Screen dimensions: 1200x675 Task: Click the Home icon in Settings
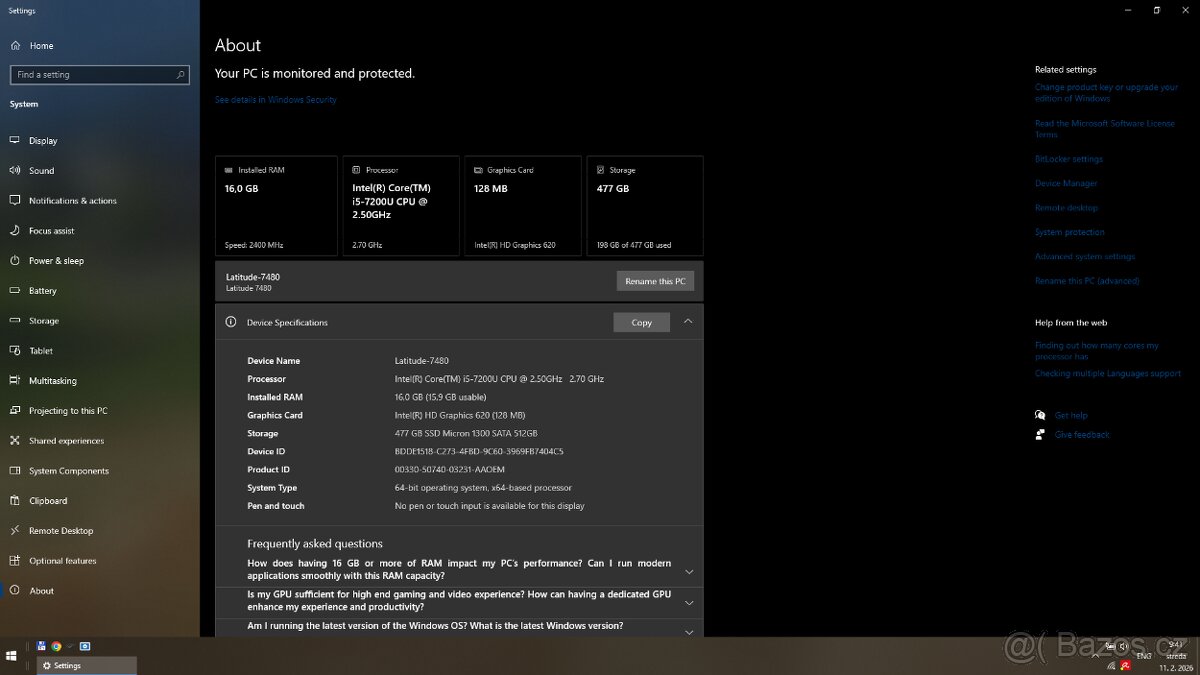point(15,45)
